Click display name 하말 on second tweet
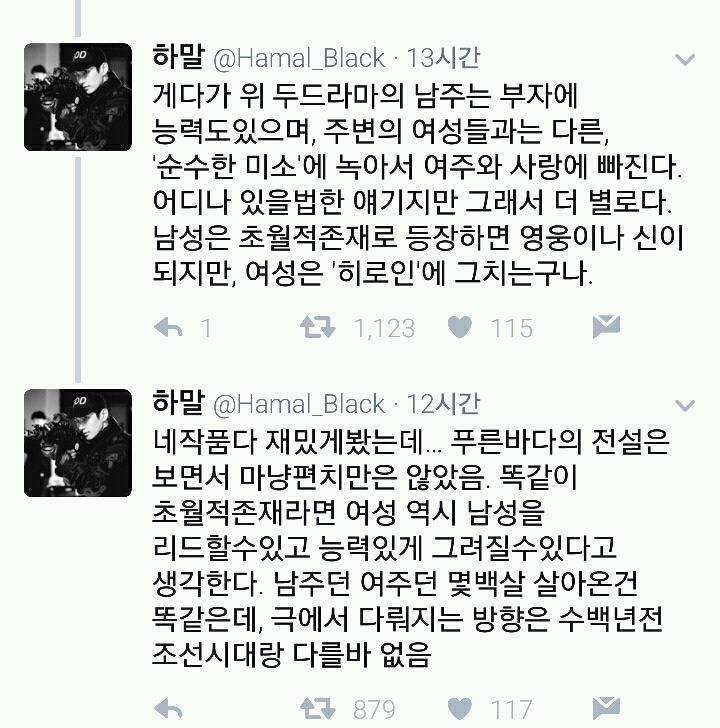Image resolution: width=720 pixels, height=728 pixels. 178,403
